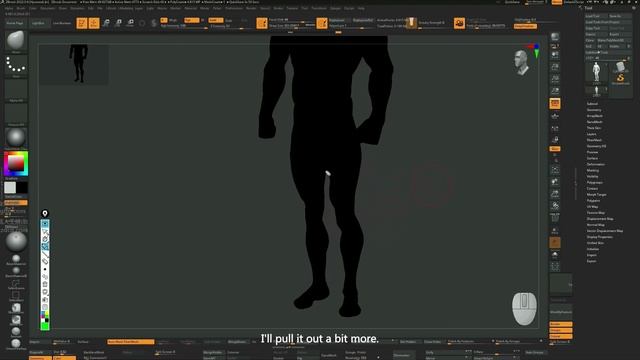Enable Draw mode in top shelf

pyautogui.click(x=94, y=23)
